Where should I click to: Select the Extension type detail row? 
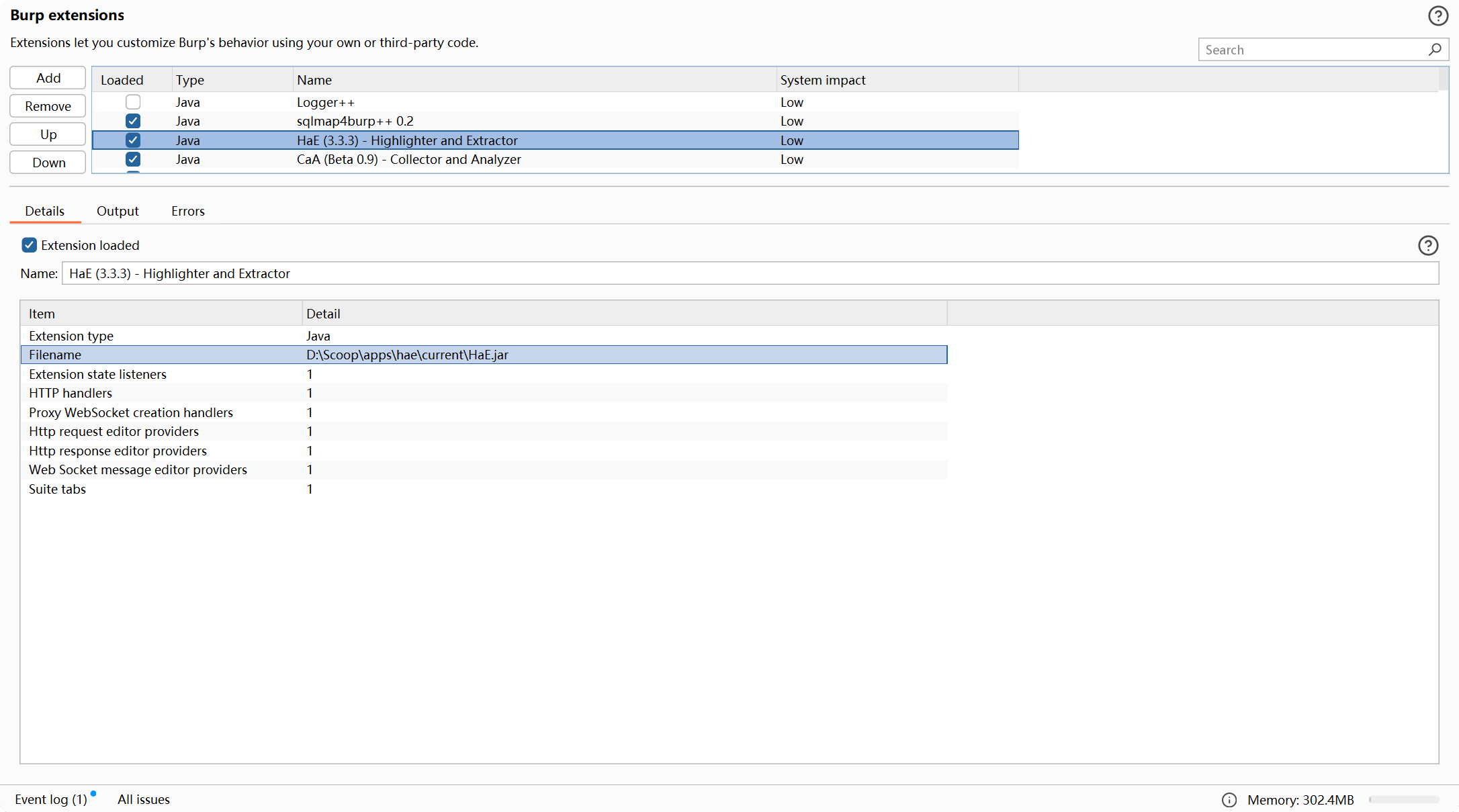coord(484,336)
